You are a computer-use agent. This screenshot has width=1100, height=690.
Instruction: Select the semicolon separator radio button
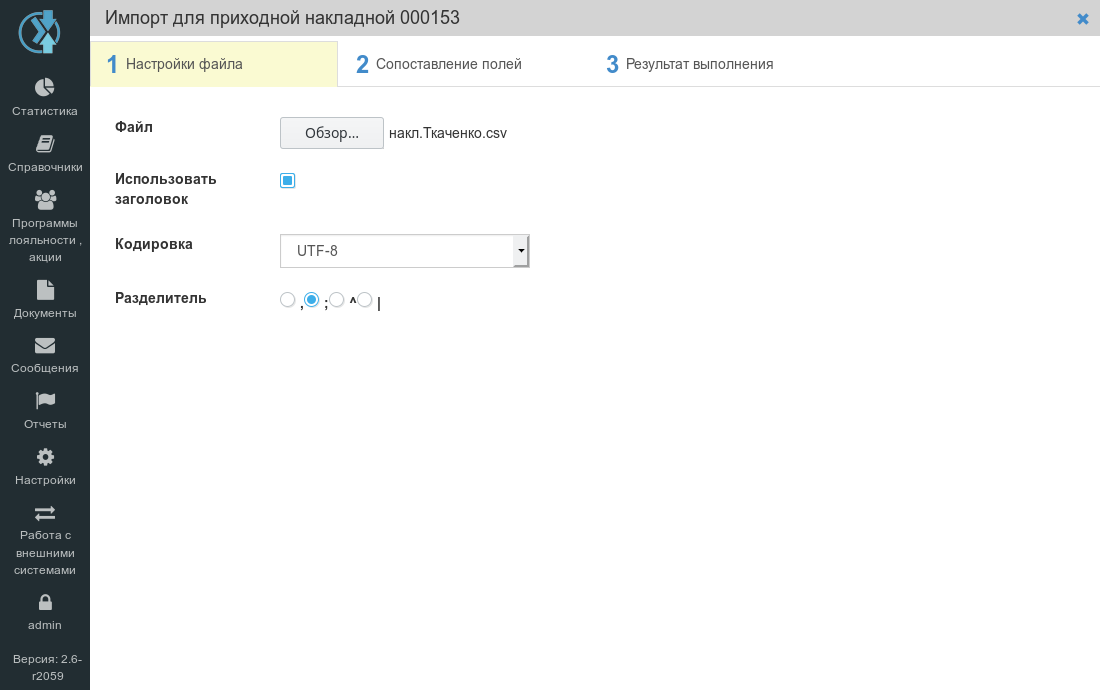311,300
